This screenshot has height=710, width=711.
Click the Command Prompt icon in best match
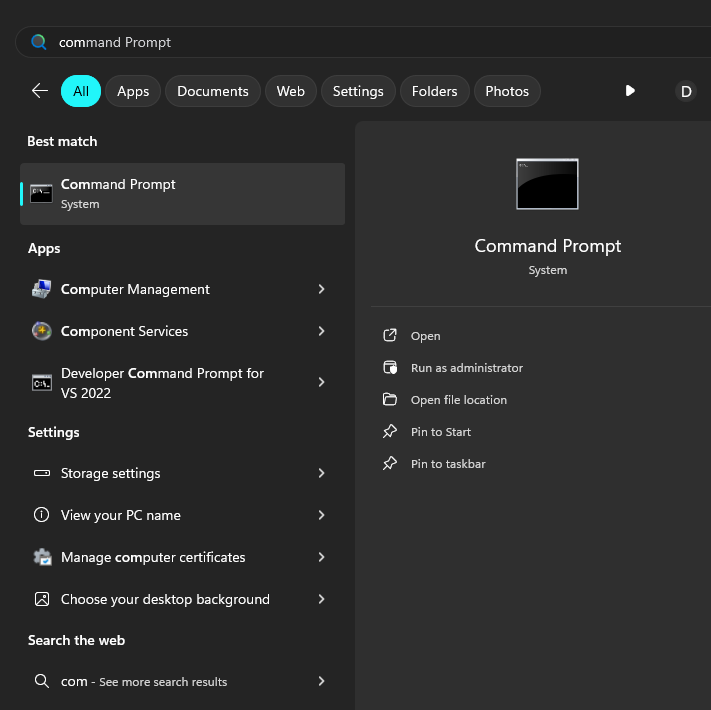(41, 194)
